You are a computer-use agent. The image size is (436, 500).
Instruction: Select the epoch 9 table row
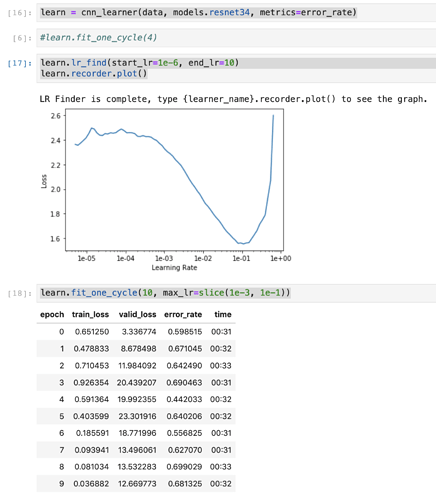click(x=136, y=484)
